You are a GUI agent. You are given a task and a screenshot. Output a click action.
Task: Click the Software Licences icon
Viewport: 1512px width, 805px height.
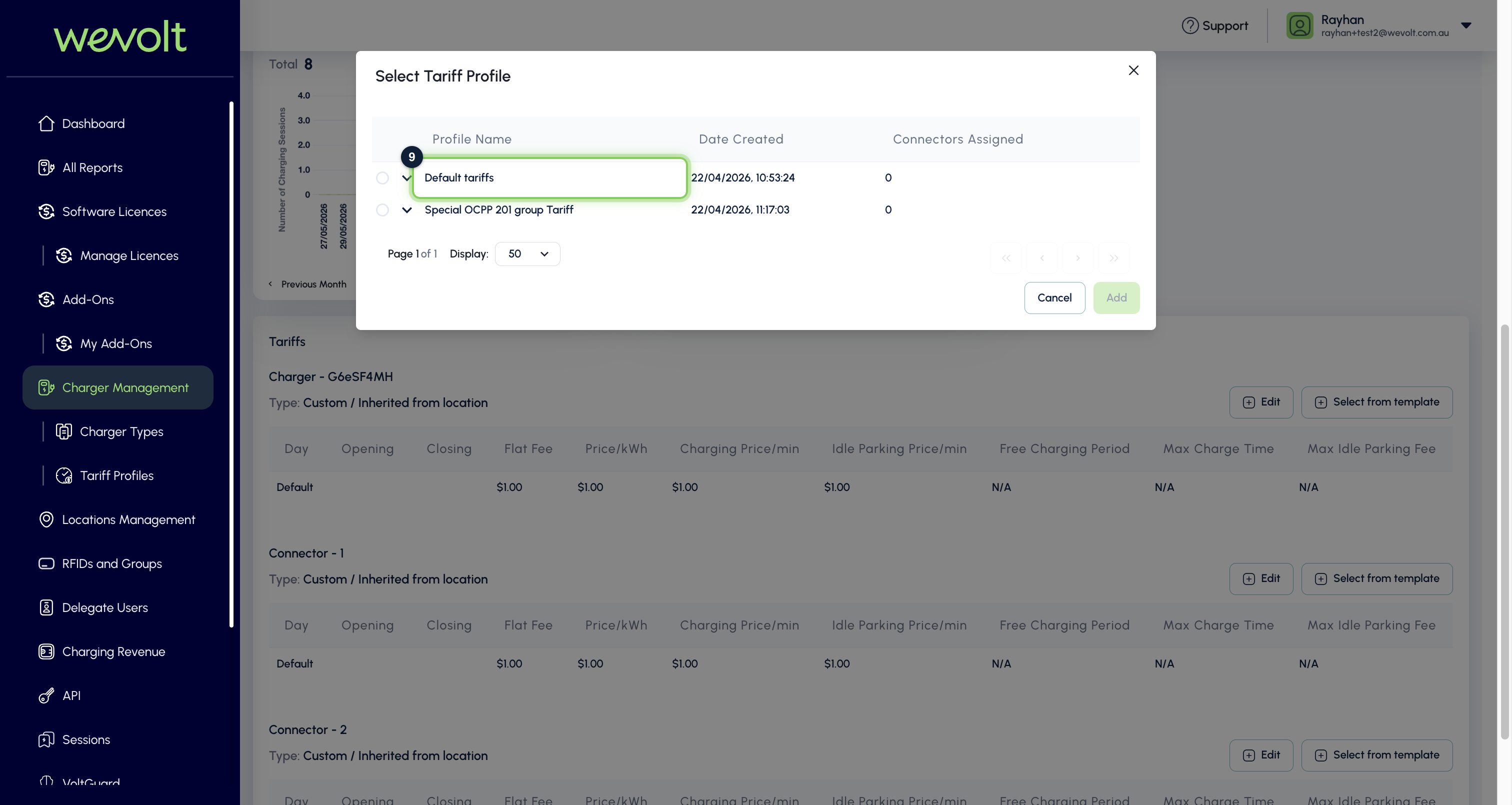pyautogui.click(x=46, y=211)
